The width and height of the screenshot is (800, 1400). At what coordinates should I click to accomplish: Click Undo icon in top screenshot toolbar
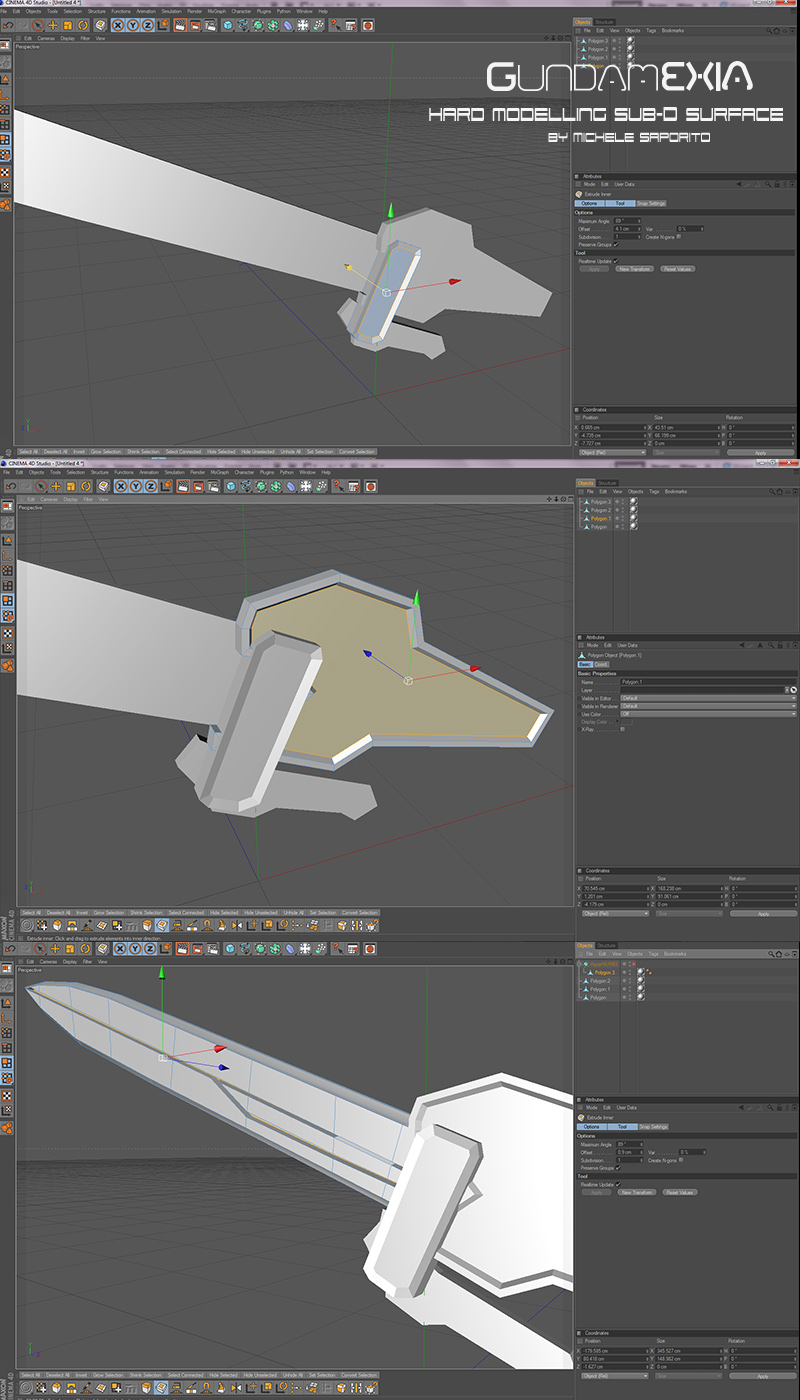point(8,24)
